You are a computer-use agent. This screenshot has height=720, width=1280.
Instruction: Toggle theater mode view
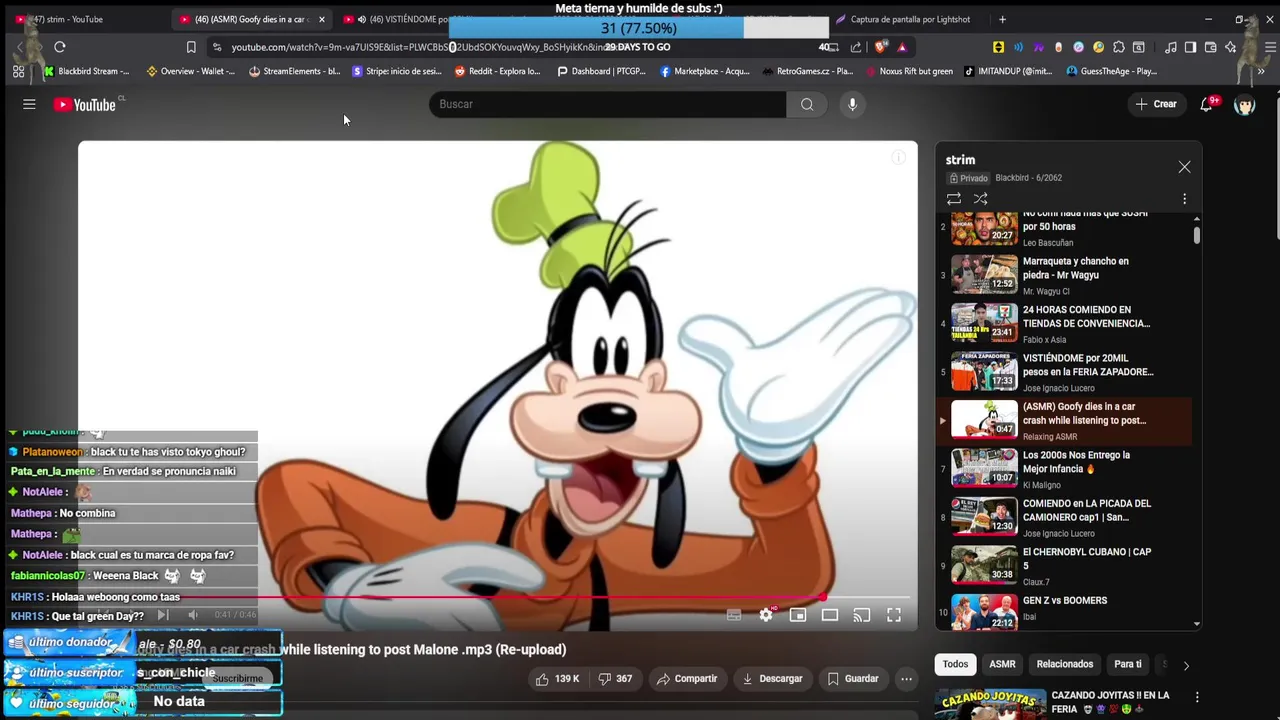coord(830,615)
